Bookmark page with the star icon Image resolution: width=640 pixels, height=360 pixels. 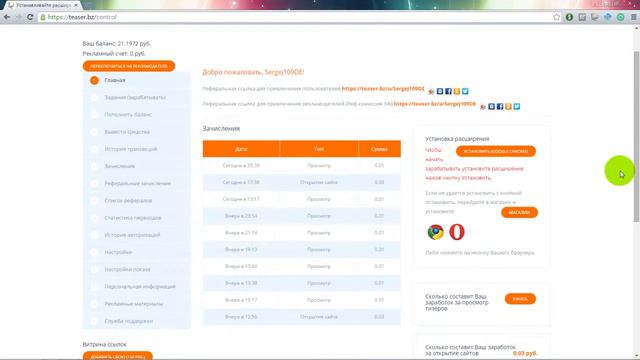(556, 17)
